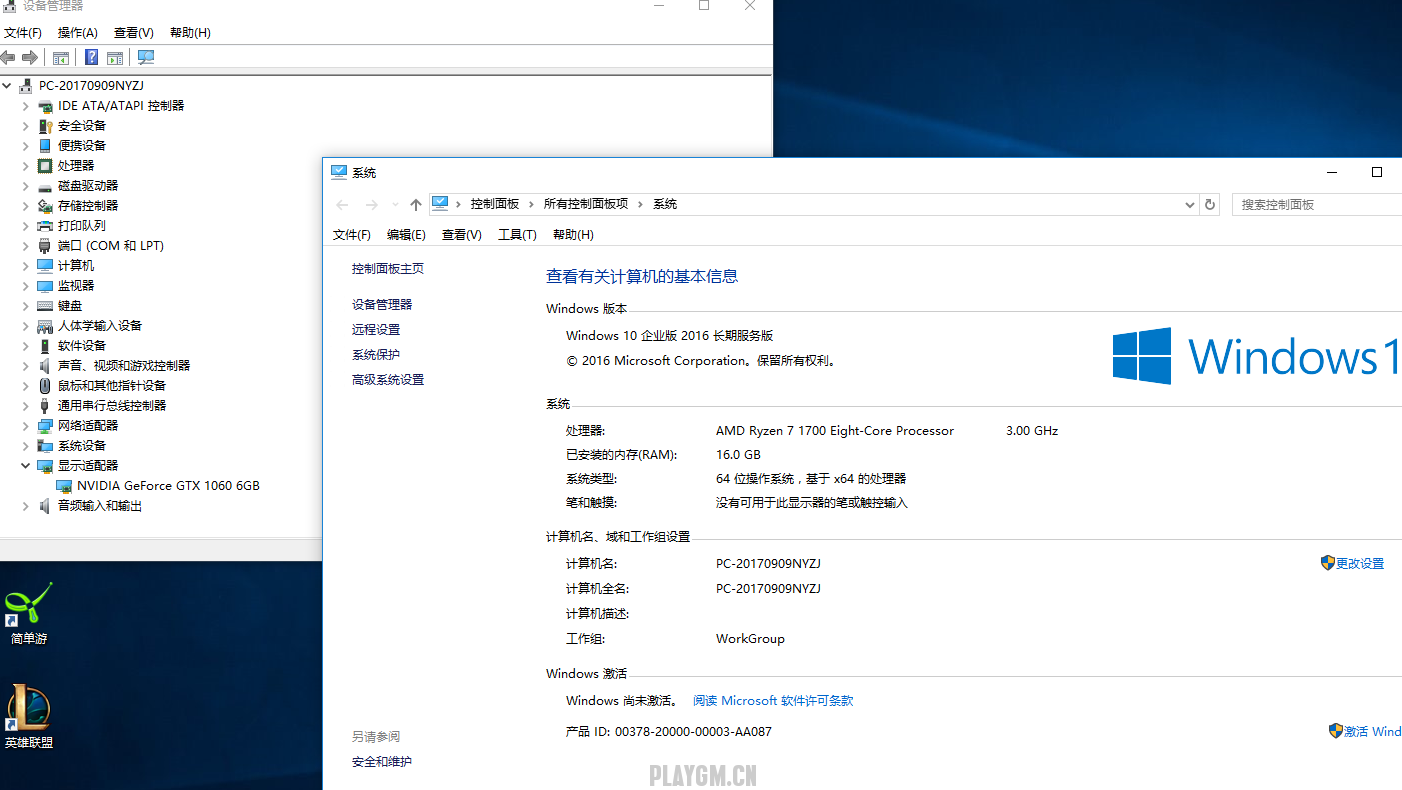Click the 端口 (COM 和 LPT) icon
Screen dimensions: 1402x790
[45, 246]
